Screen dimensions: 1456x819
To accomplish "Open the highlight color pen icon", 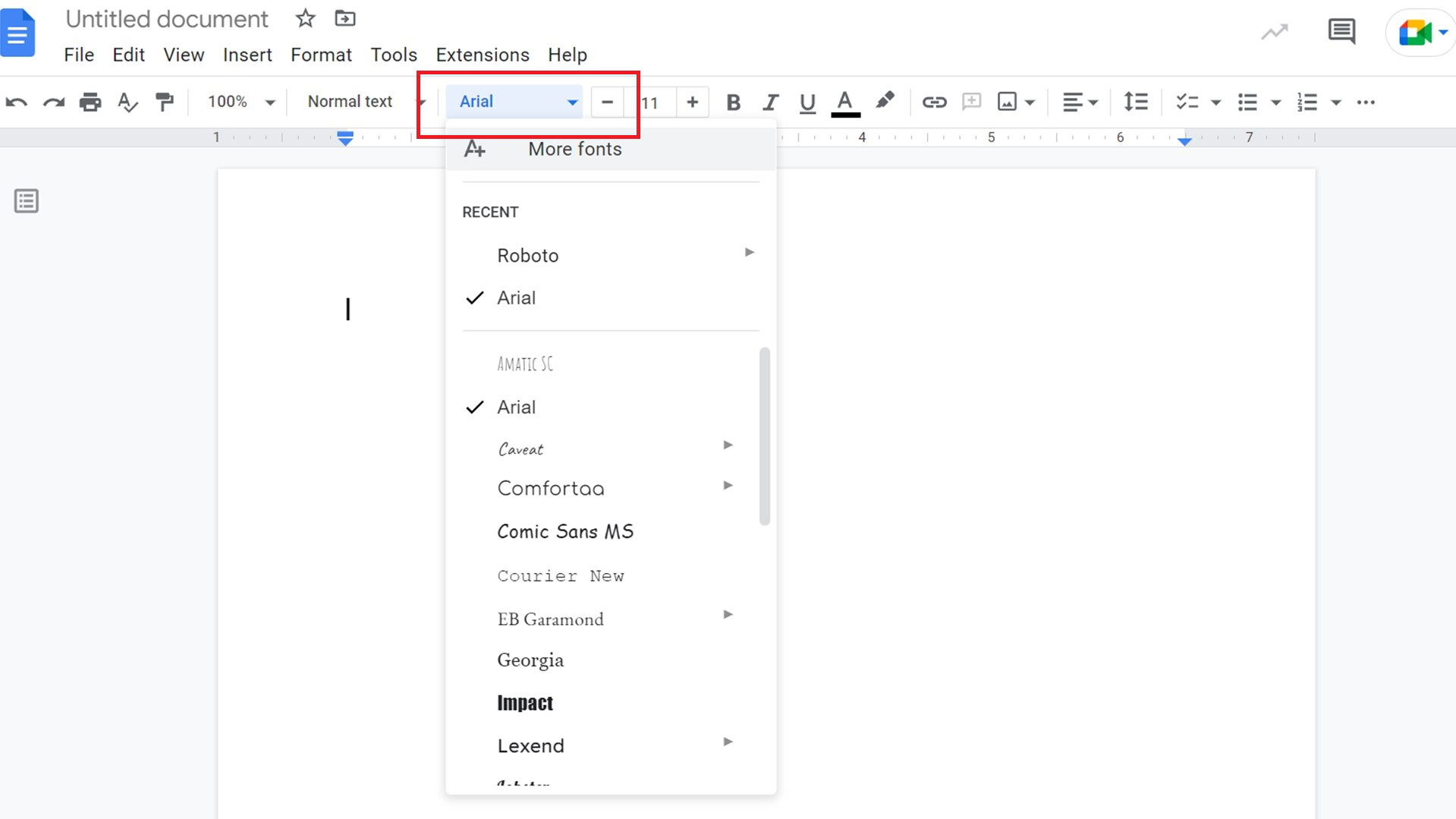I will click(x=885, y=101).
